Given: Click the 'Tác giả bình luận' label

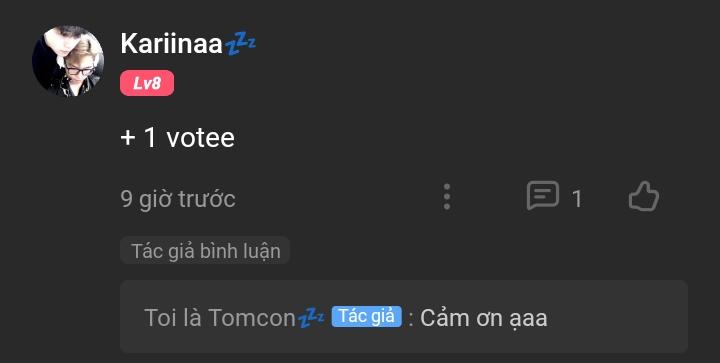Looking at the screenshot, I should pos(205,251).
